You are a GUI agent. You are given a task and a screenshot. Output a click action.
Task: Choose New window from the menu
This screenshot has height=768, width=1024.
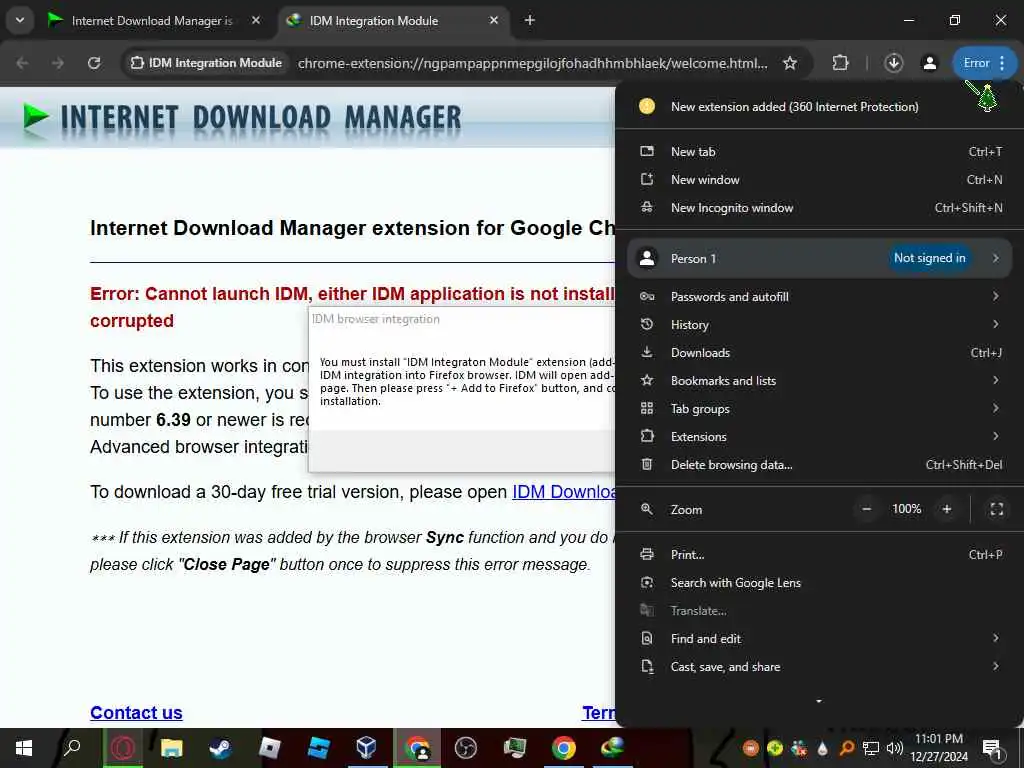(x=820, y=180)
